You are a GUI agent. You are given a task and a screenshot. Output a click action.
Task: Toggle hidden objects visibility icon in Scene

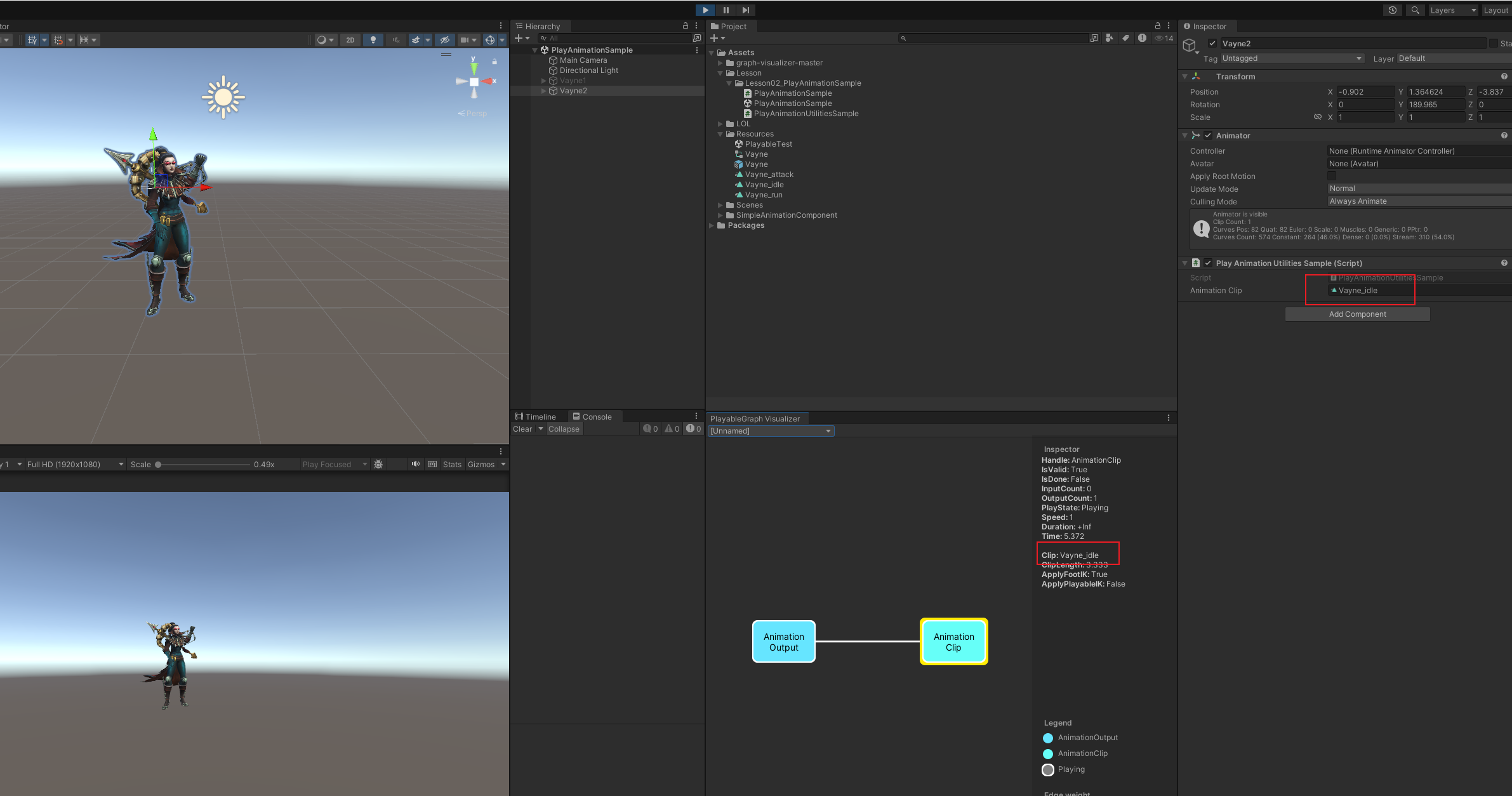tap(445, 40)
